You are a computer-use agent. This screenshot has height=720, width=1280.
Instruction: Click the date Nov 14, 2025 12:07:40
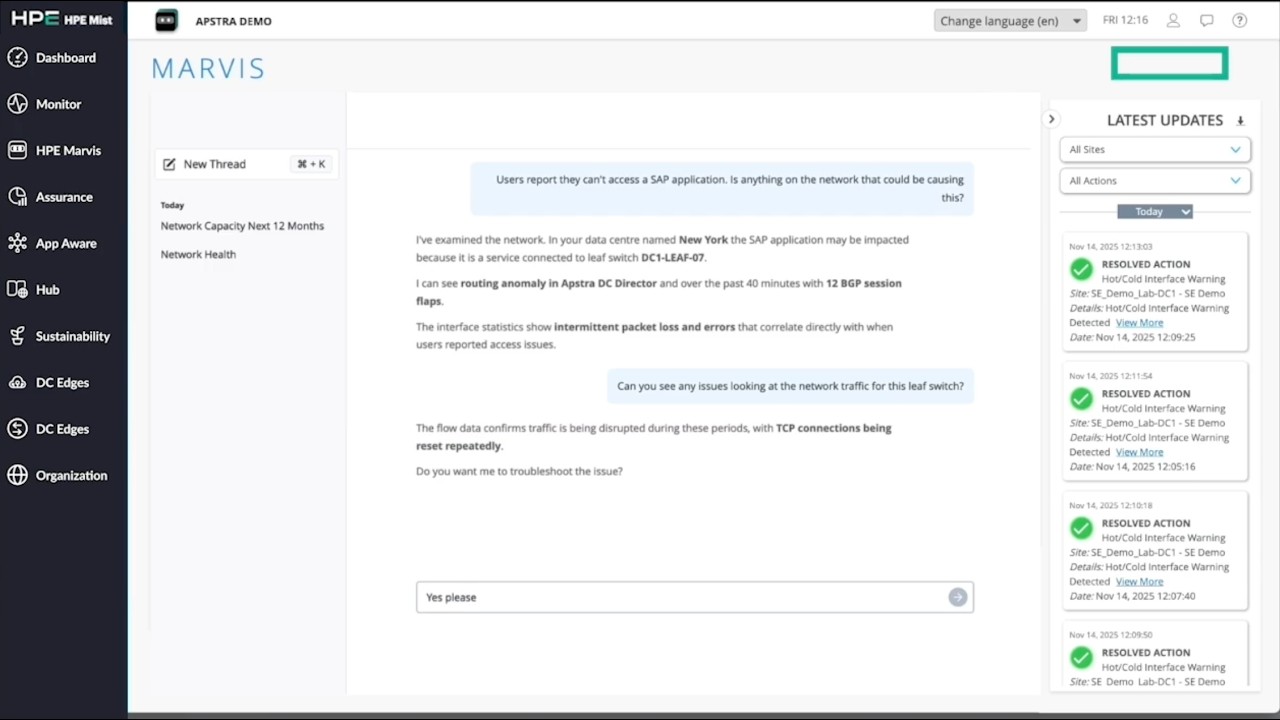(x=1145, y=596)
